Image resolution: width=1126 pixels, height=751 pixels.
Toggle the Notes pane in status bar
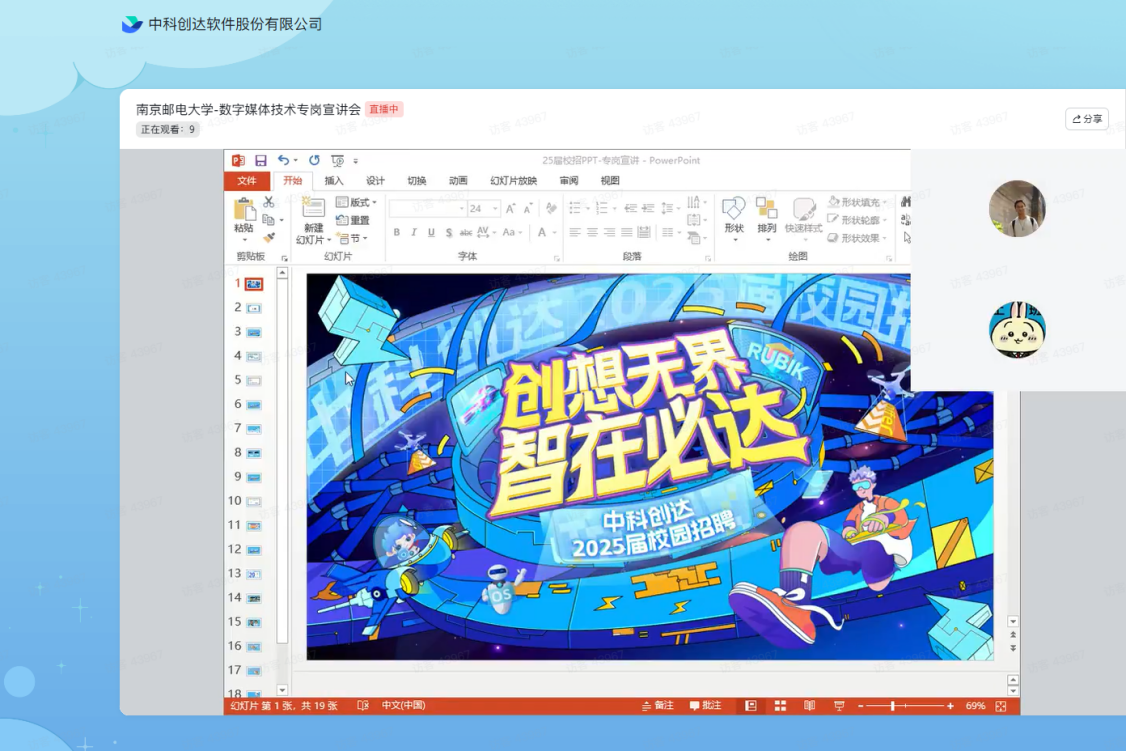pos(657,706)
